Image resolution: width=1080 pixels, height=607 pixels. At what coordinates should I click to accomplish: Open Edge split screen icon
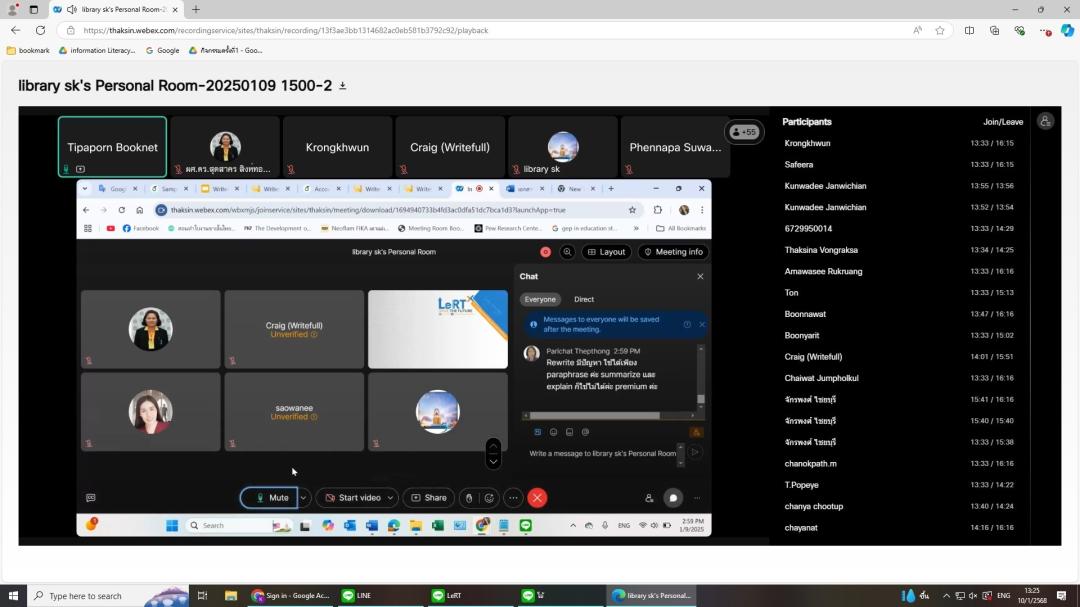tap(969, 30)
